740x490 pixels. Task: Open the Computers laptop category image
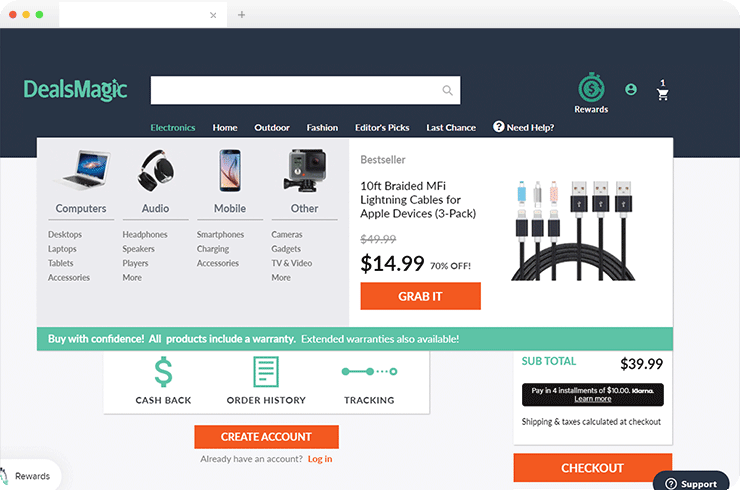83,170
